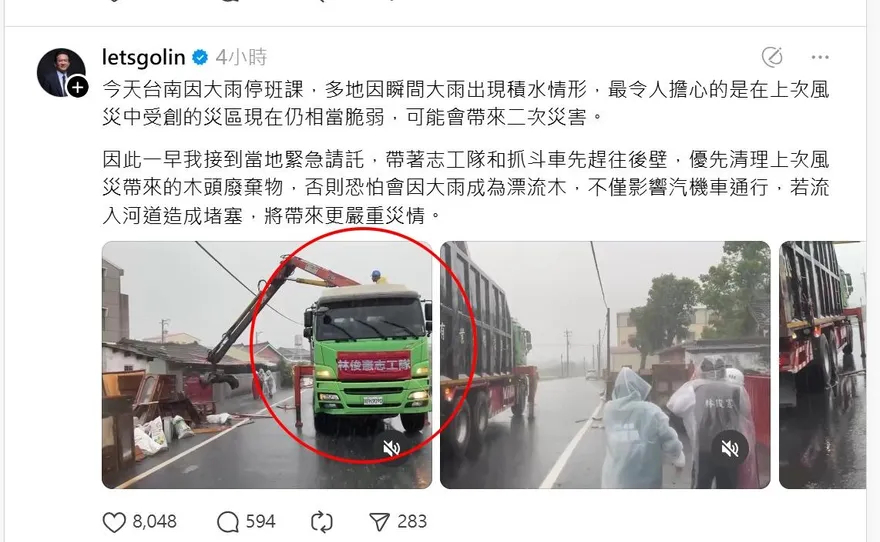880x542 pixels.
Task: Like the post with heart icon
Action: click(114, 522)
